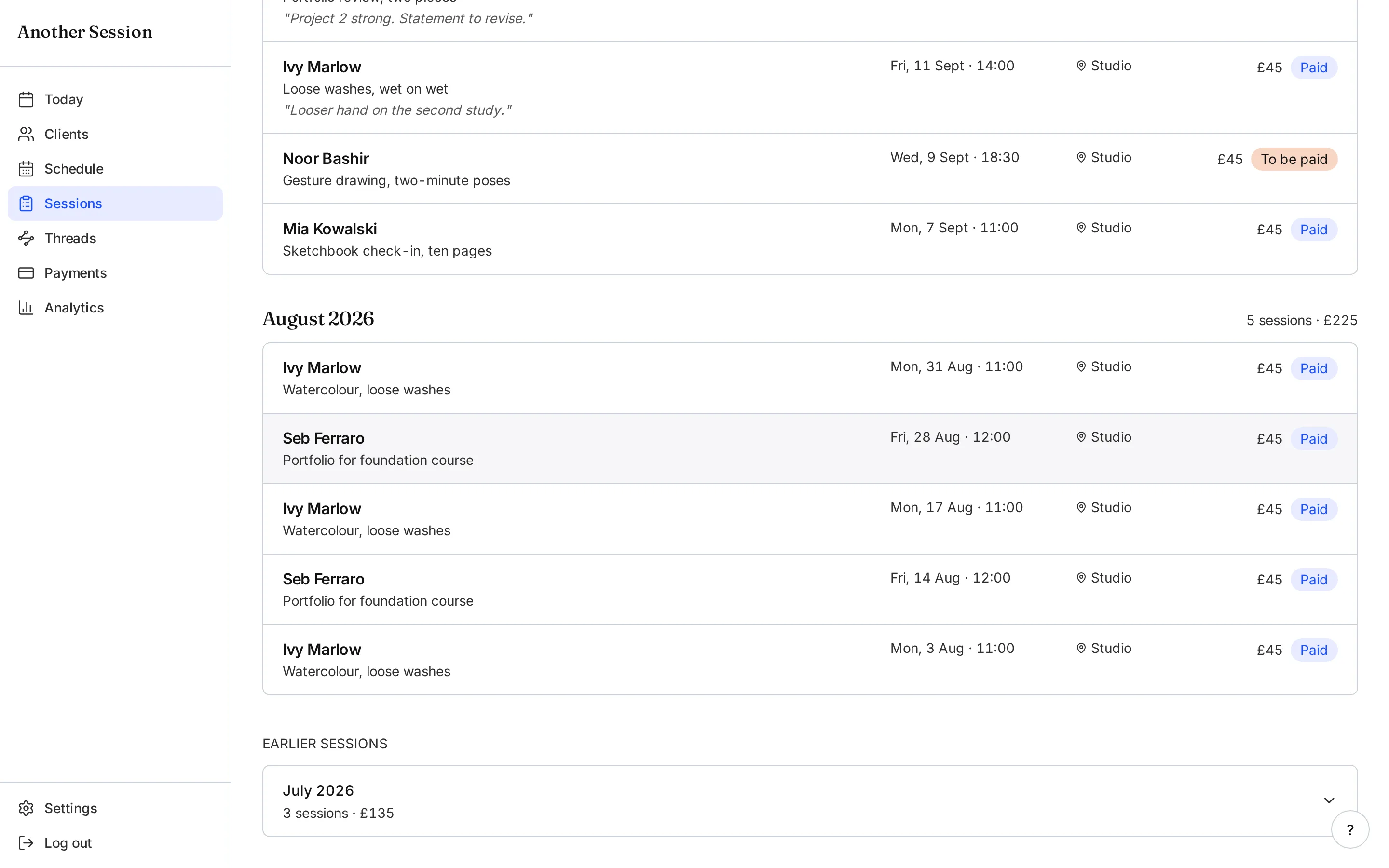Click the Sessions clipboard icon
The height and width of the screenshot is (868, 1389).
click(26, 203)
